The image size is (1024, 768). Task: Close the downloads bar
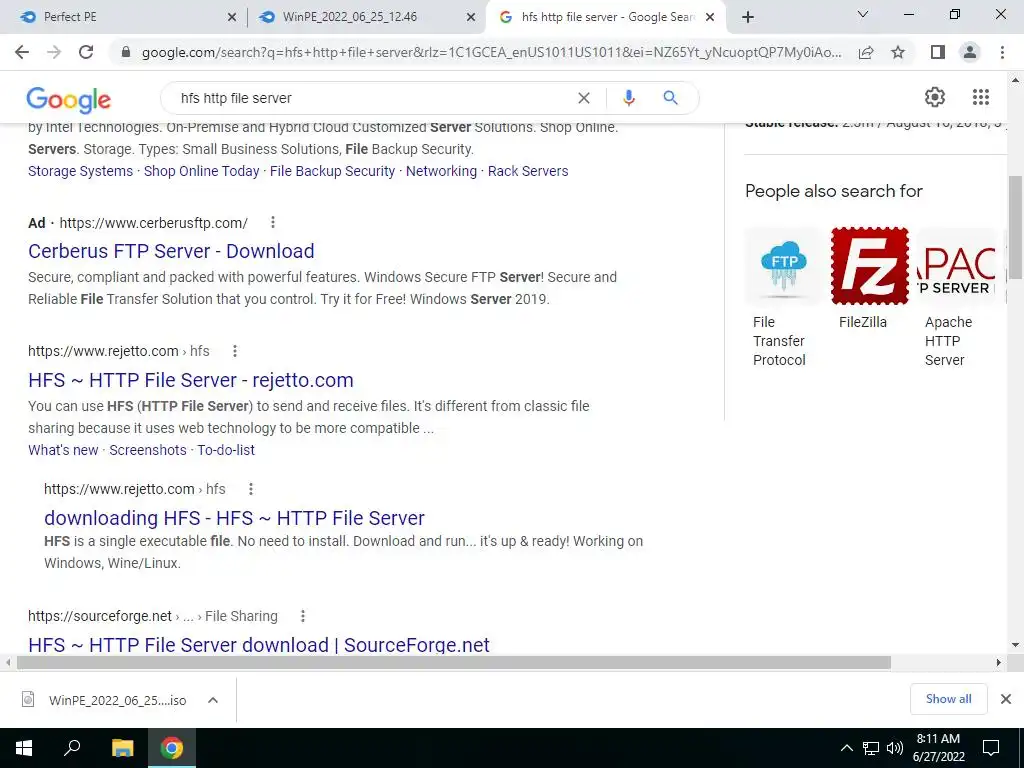click(1006, 699)
